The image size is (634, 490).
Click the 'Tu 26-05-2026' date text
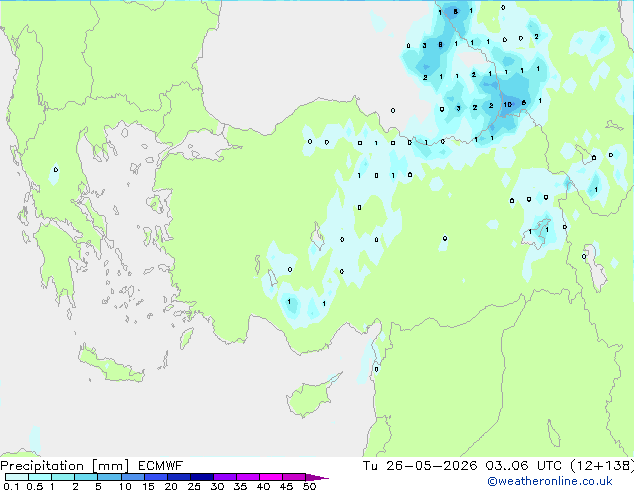coord(420,466)
